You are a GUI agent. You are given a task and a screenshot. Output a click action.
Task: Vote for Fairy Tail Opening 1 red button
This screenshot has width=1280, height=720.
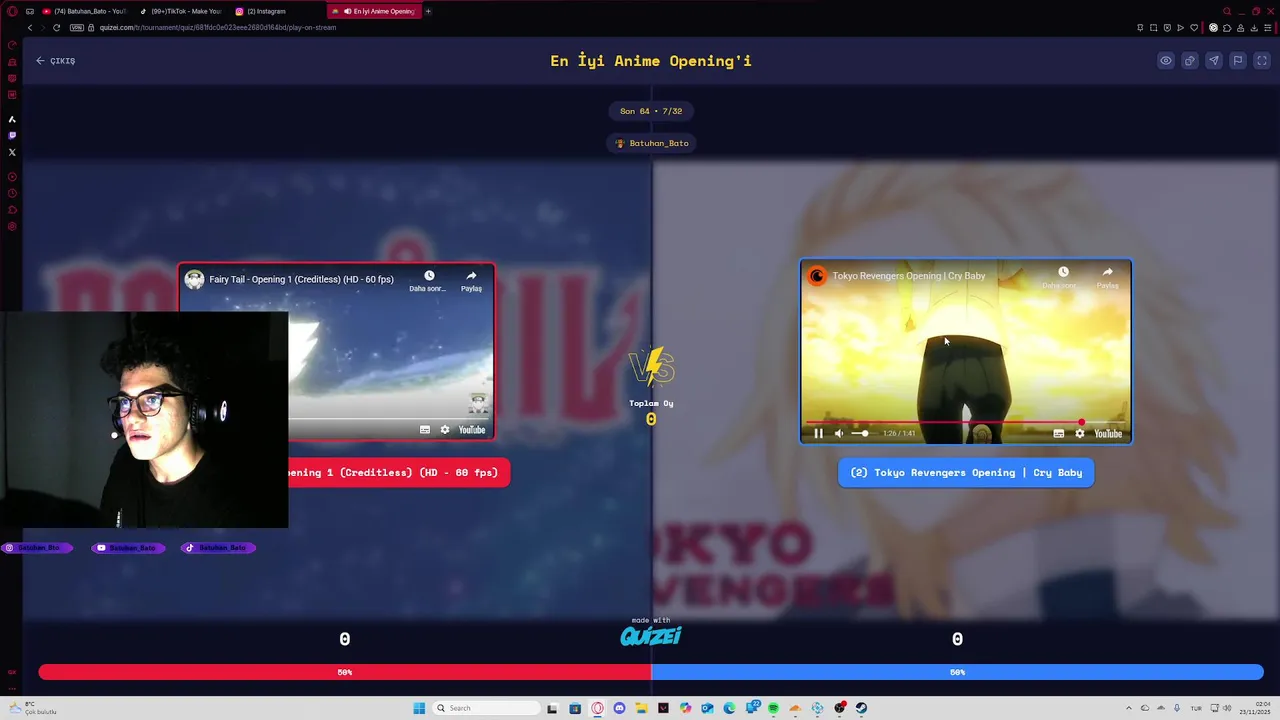click(399, 473)
